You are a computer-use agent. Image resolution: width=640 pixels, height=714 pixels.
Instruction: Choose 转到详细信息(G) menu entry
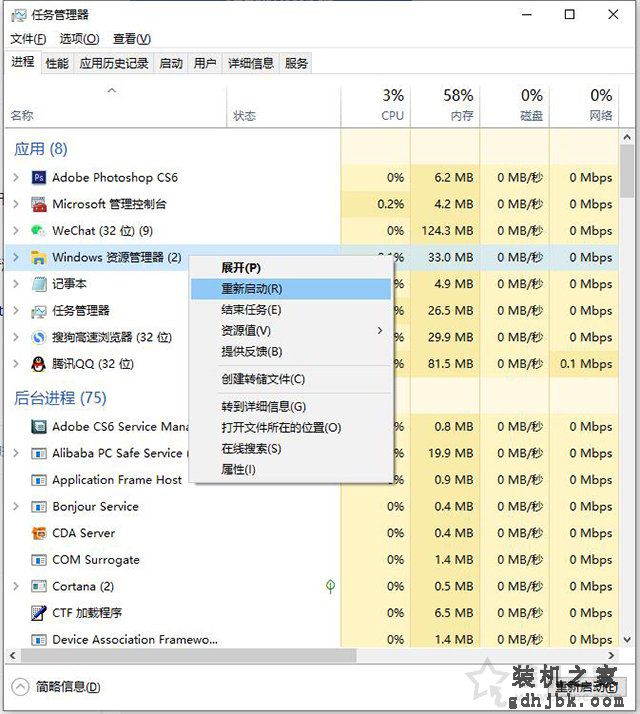pyautogui.click(x=291, y=407)
